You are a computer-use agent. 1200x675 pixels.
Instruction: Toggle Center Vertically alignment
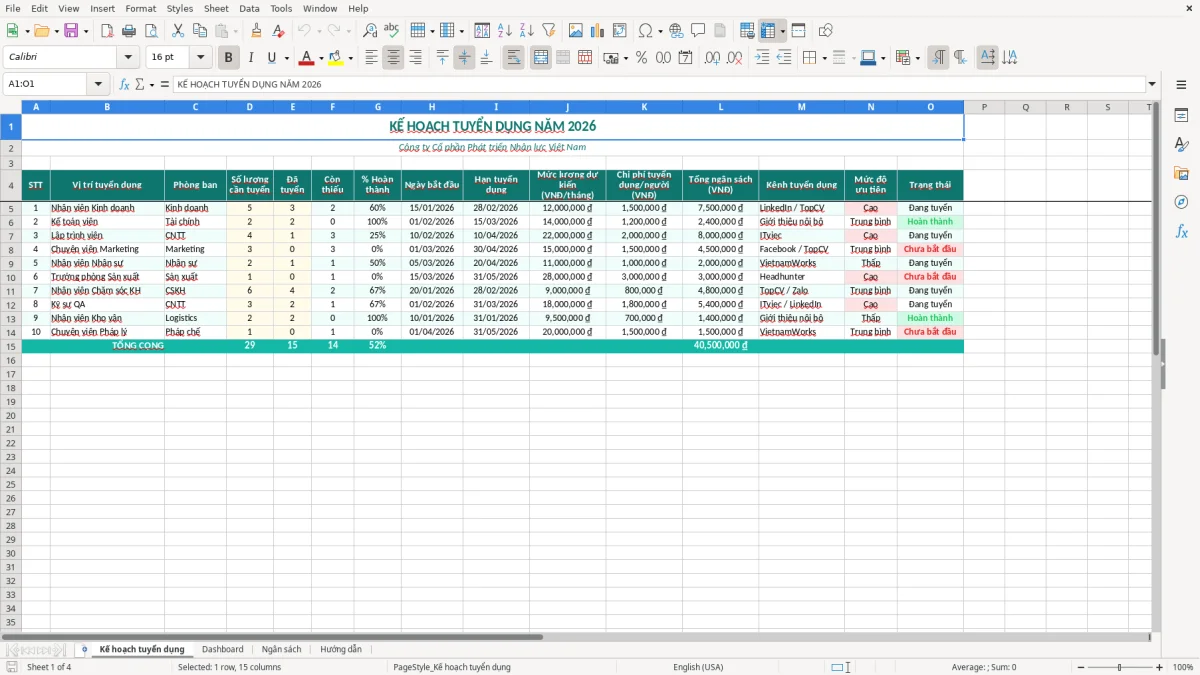[464, 58]
